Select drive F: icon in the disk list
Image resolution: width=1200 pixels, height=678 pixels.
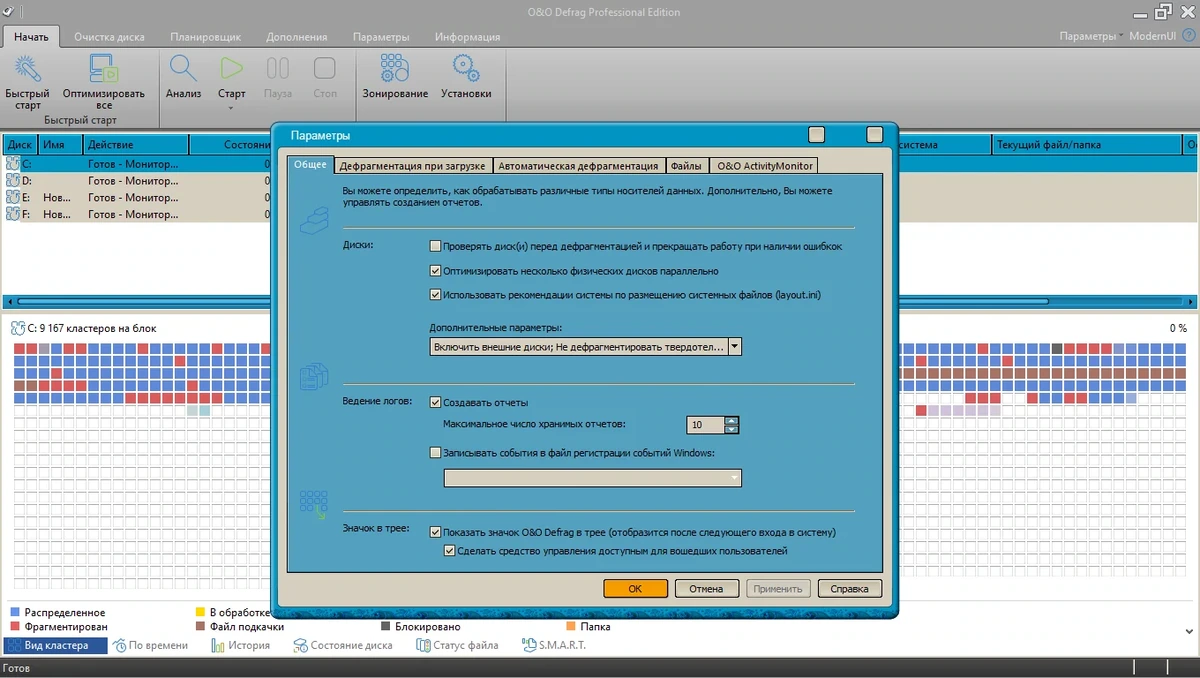click(13, 214)
